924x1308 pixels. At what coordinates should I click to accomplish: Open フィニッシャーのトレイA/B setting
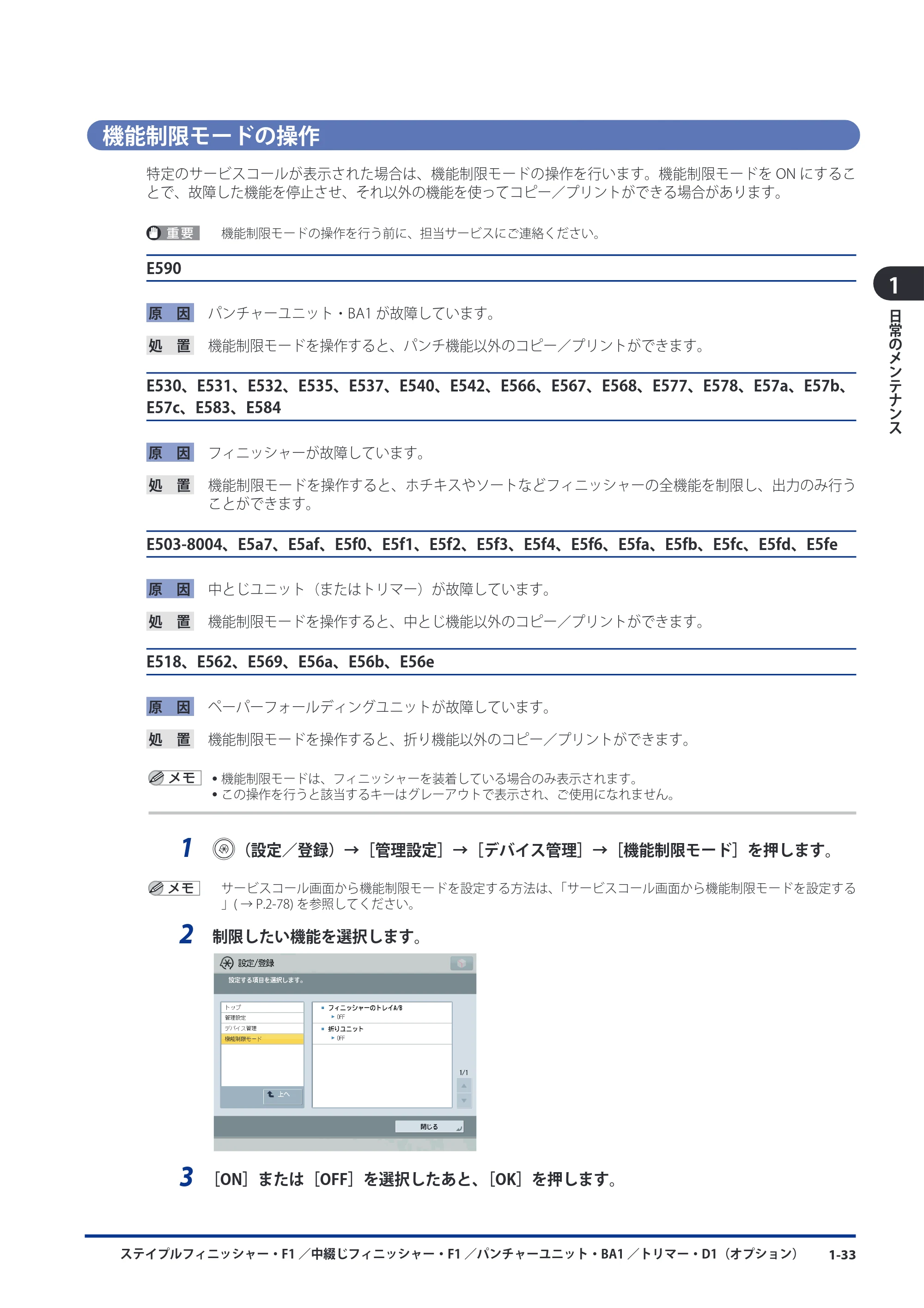coord(382,1012)
